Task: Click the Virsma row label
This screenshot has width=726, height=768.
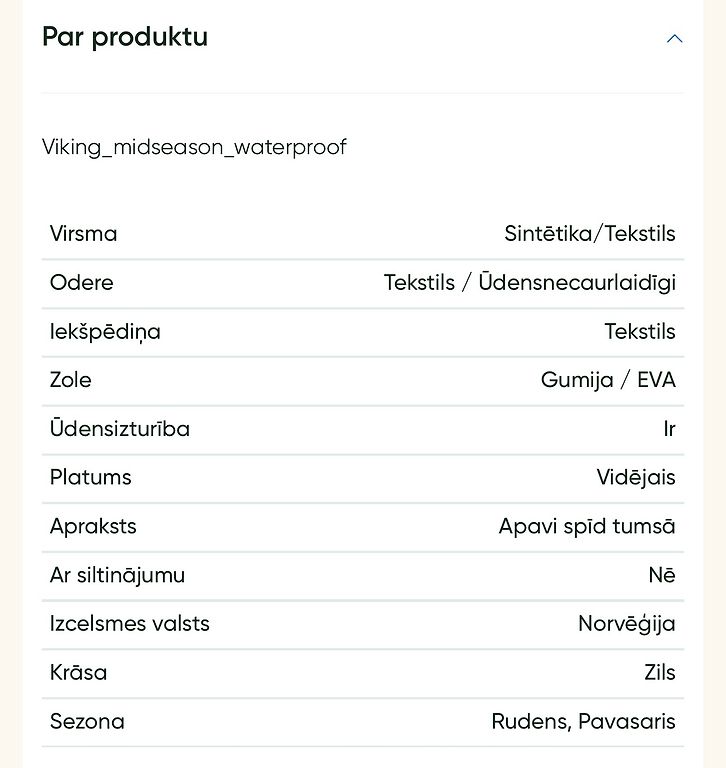Action: click(x=83, y=234)
